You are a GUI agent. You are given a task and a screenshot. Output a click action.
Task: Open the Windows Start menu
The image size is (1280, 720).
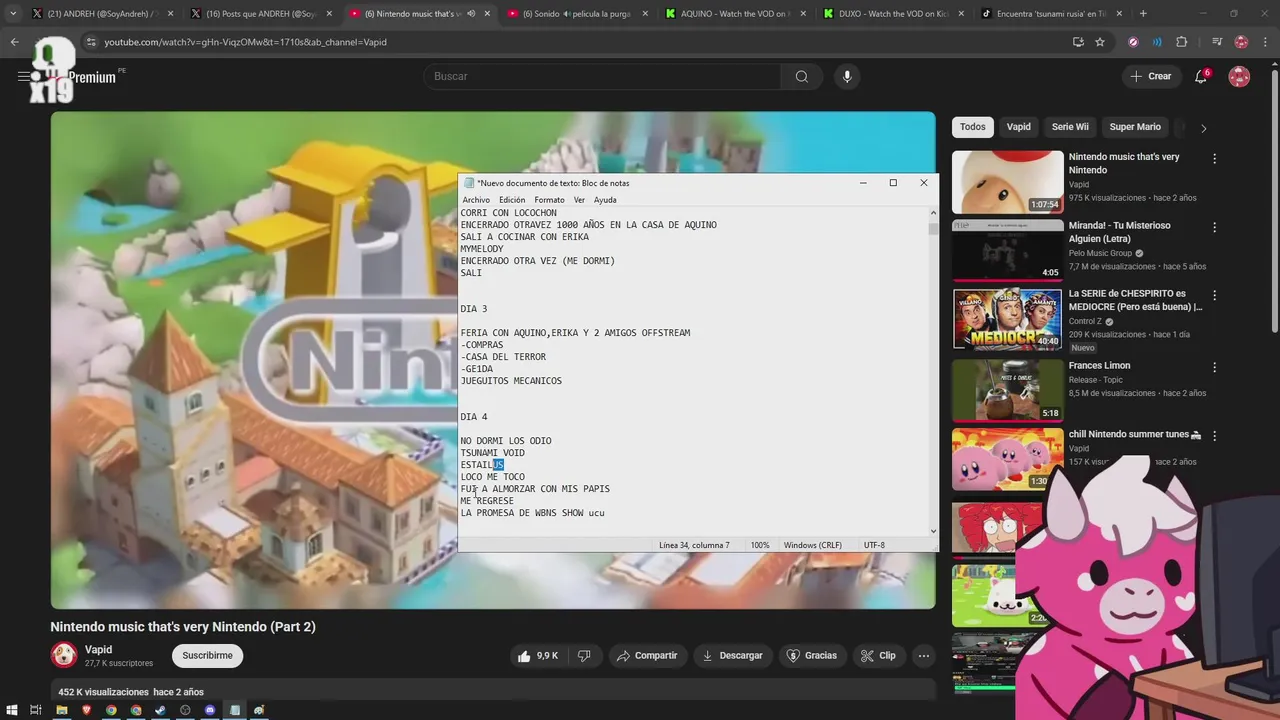point(12,710)
